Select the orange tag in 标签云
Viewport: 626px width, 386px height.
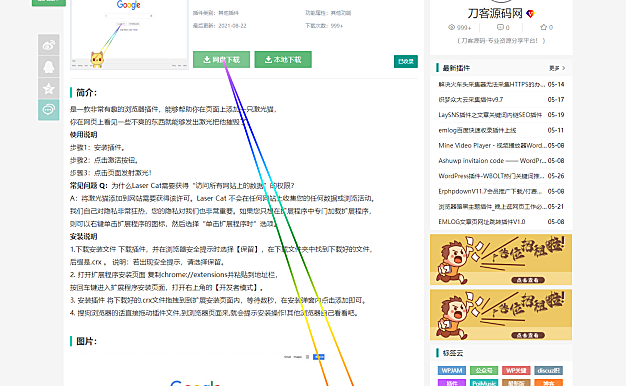(x=549, y=383)
